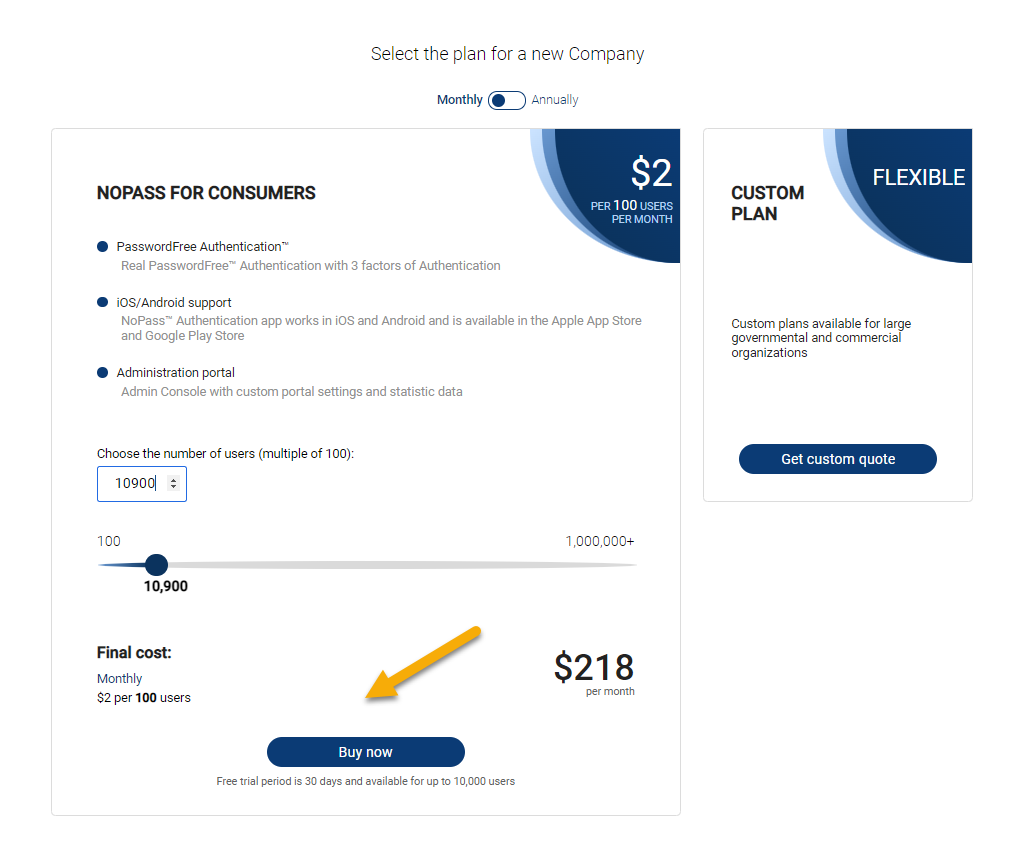Click the CUSTOM PLAN card heading

[767, 203]
